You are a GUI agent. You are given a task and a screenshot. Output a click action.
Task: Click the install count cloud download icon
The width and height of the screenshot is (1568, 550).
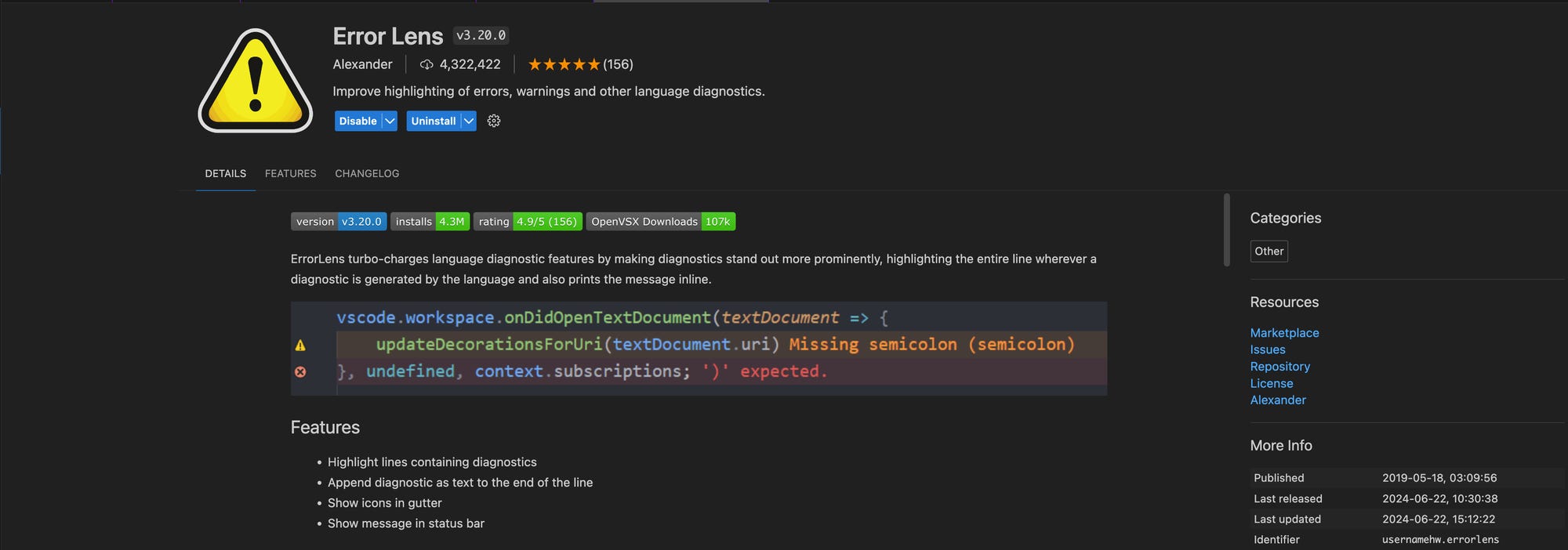click(x=426, y=64)
